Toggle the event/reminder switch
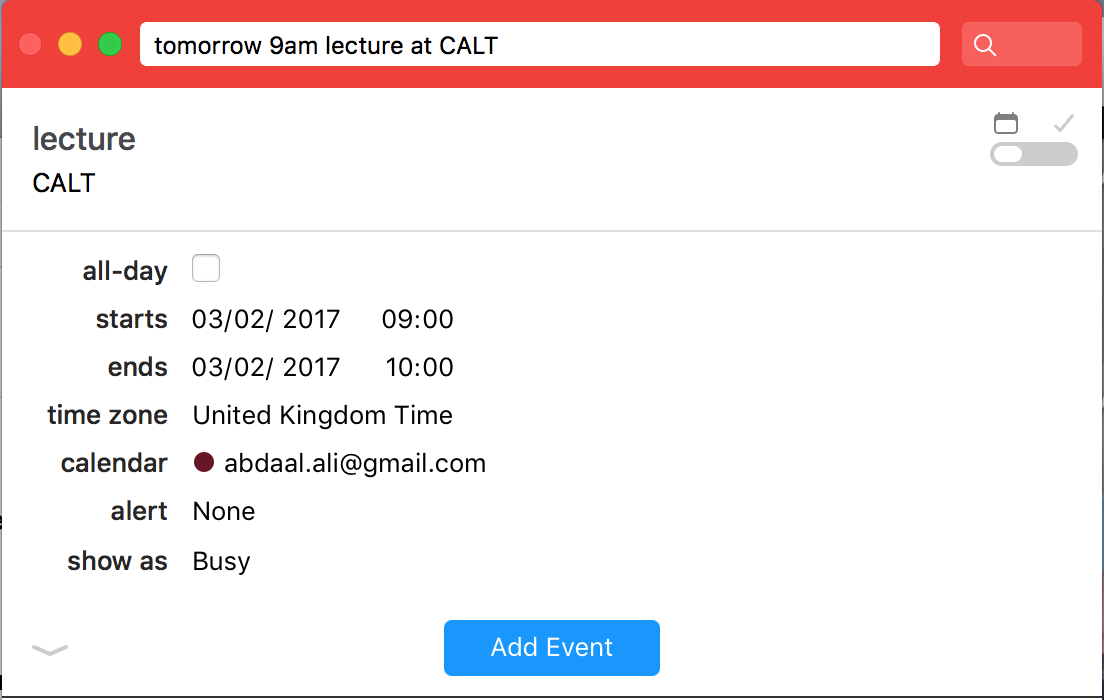 pos(1034,154)
